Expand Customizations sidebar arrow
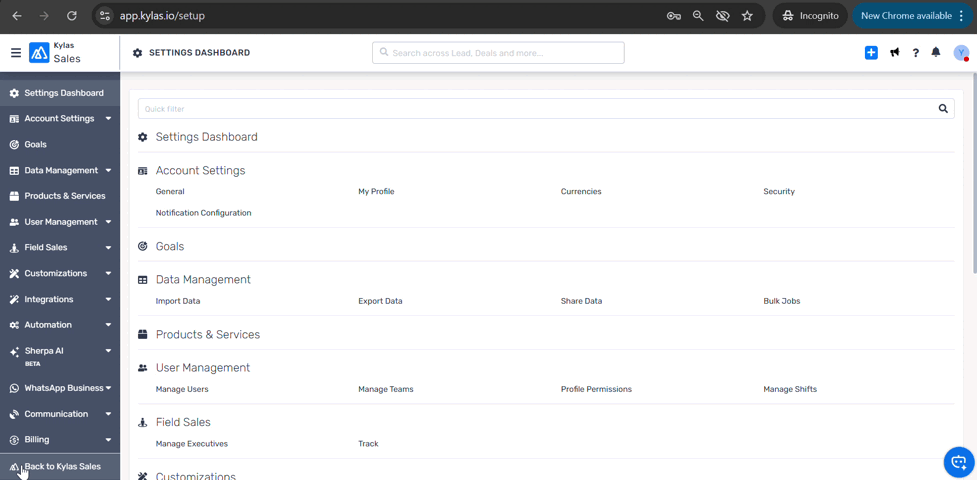977x480 pixels. (108, 274)
